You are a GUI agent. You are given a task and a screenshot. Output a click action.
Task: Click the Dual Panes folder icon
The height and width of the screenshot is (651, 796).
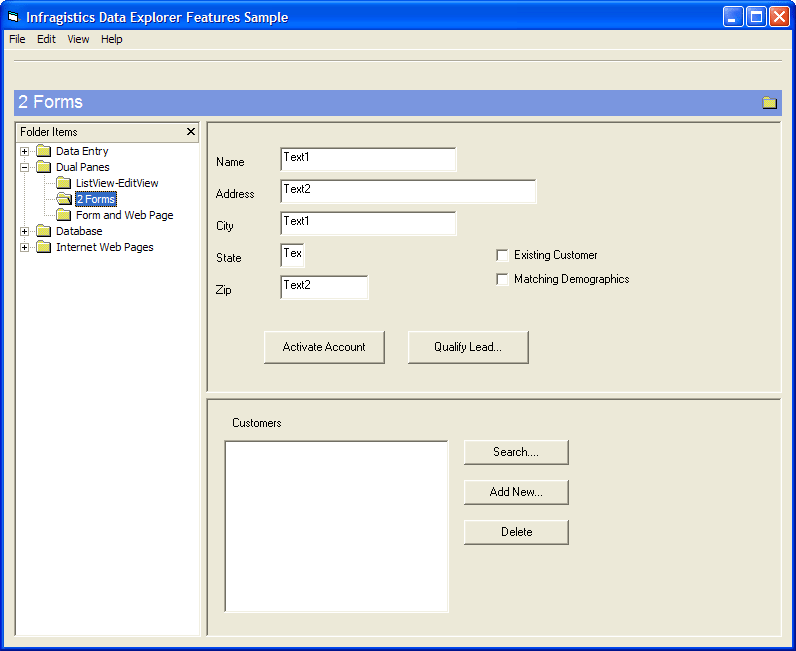(43, 167)
